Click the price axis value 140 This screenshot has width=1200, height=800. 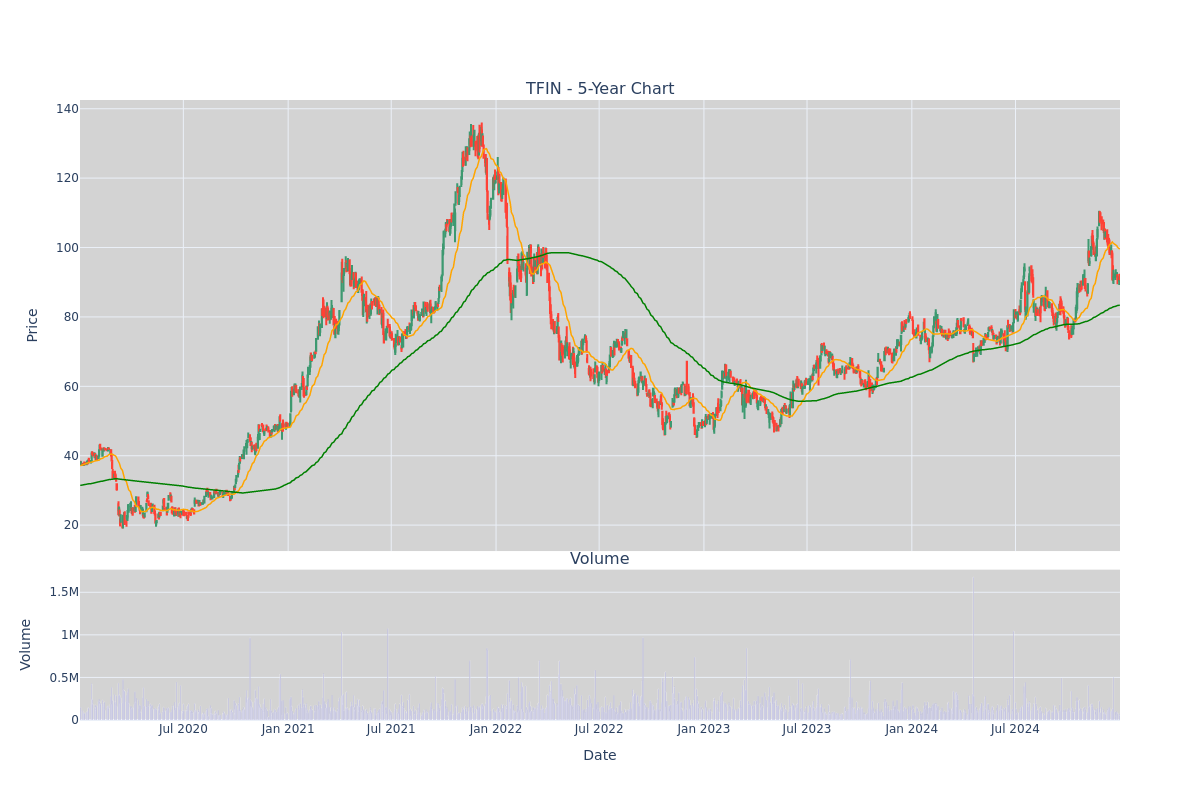click(x=67, y=109)
